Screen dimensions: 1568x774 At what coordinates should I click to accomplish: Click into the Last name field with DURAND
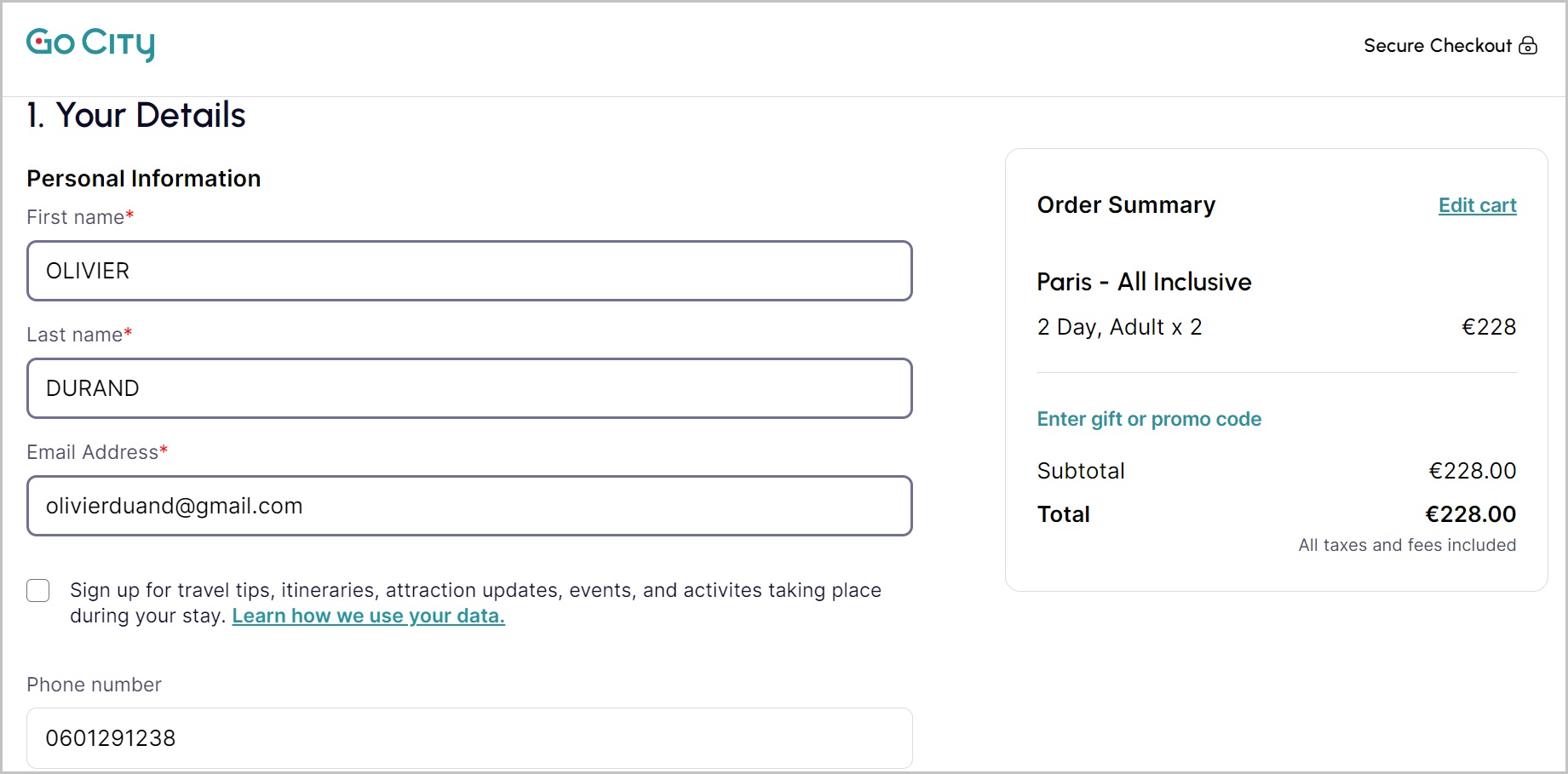[469, 388]
